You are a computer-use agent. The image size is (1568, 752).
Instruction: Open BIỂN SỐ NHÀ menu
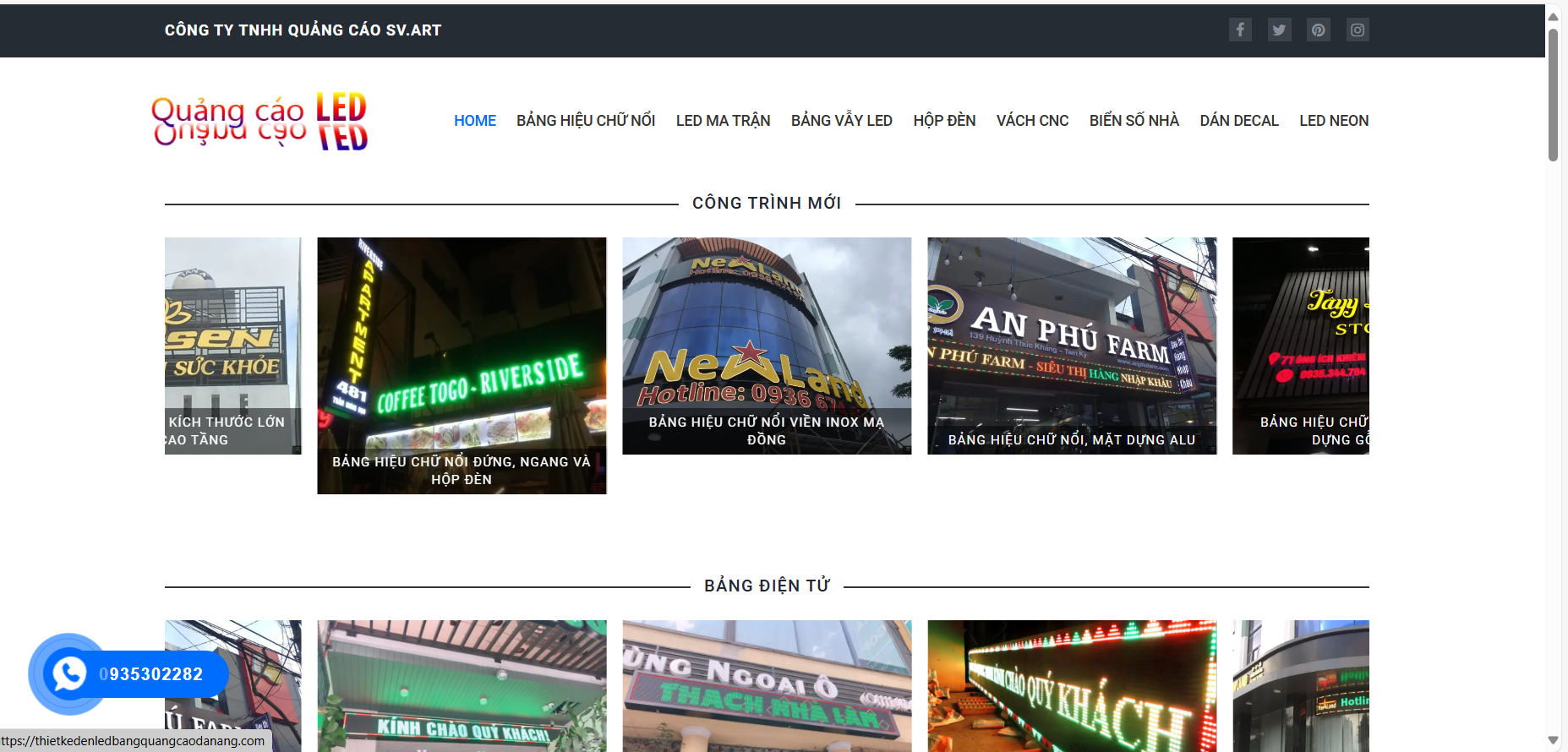(1134, 121)
